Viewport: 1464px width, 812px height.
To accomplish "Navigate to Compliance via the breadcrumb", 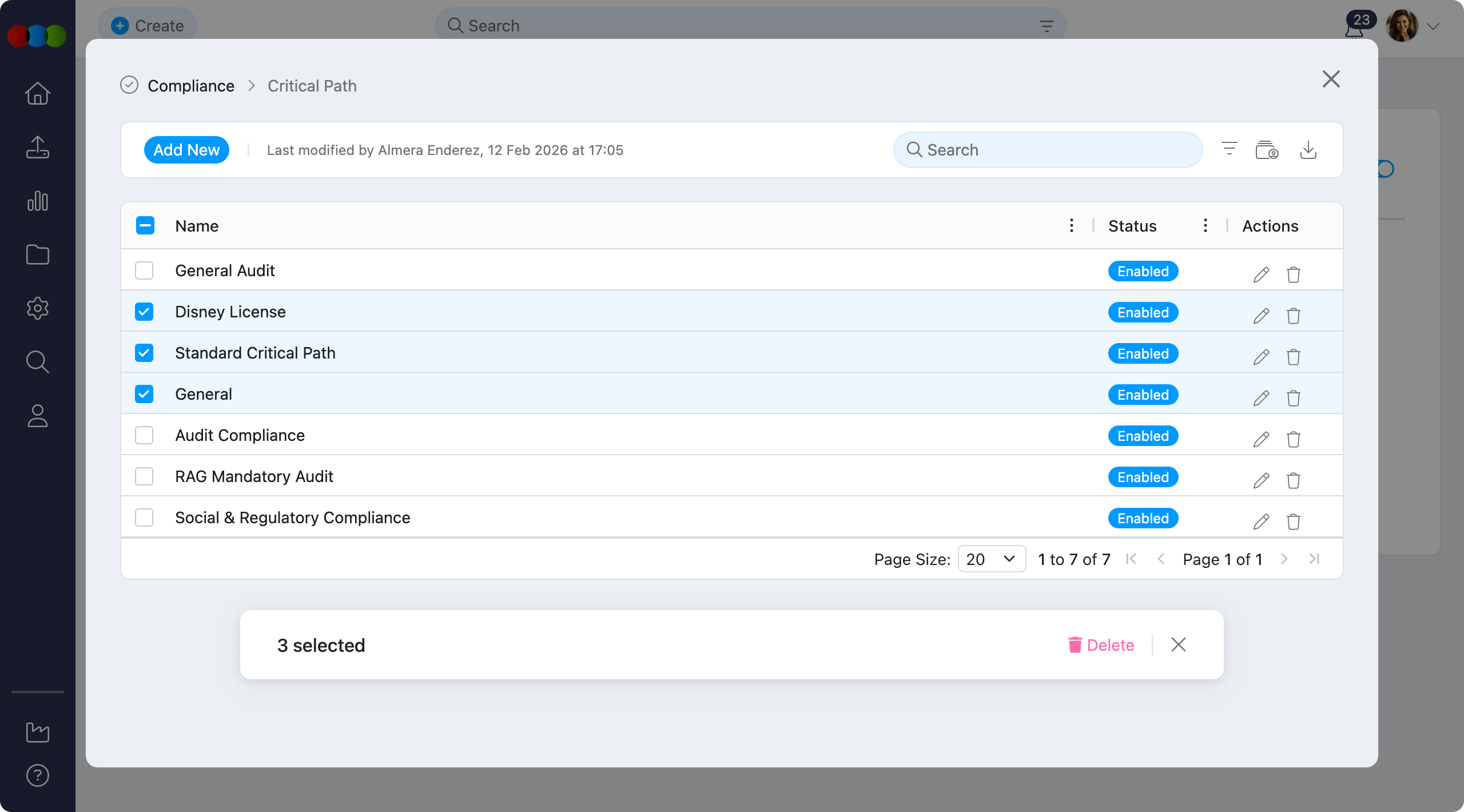I will click(x=191, y=85).
